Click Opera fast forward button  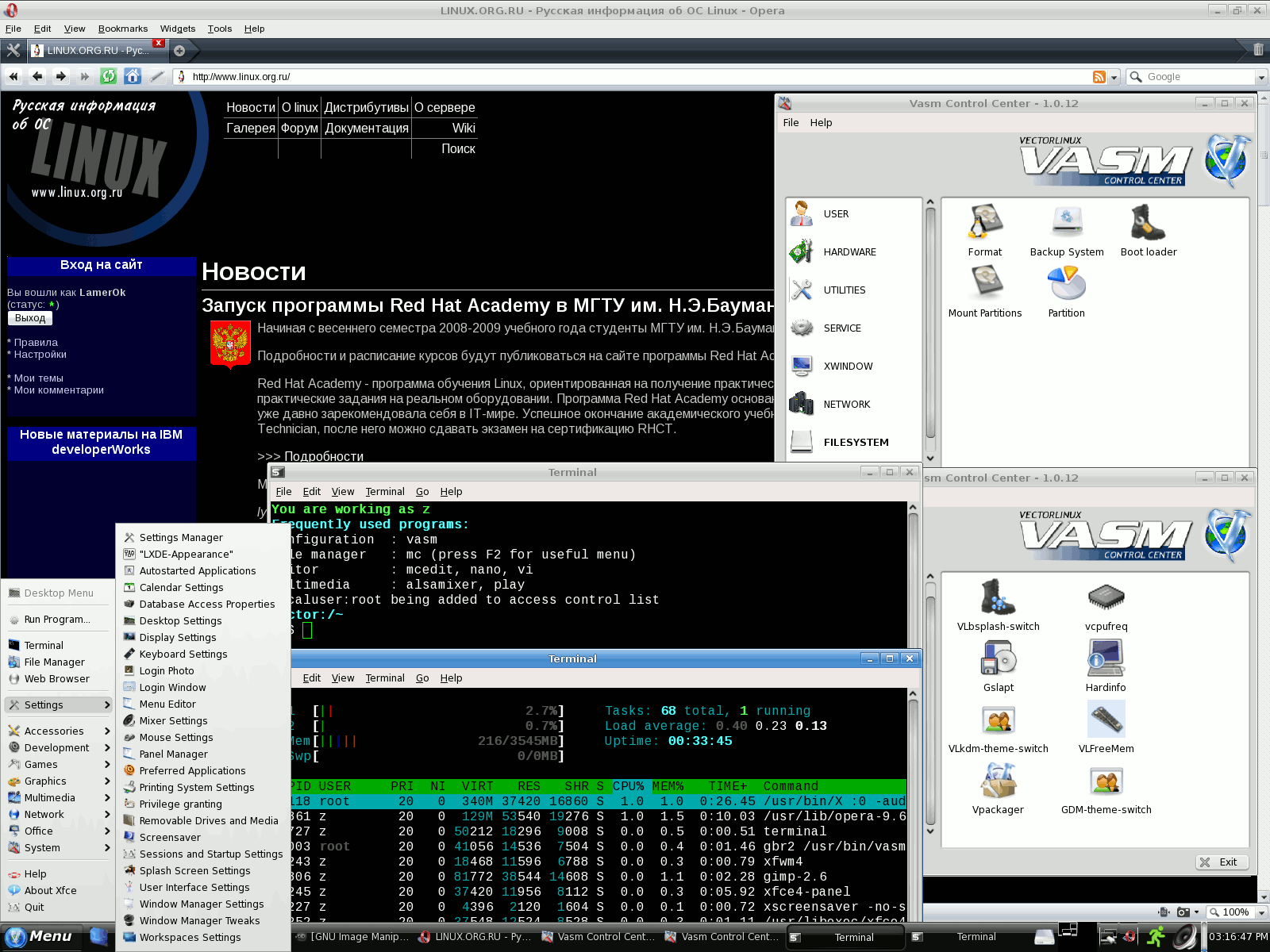pos(85,76)
